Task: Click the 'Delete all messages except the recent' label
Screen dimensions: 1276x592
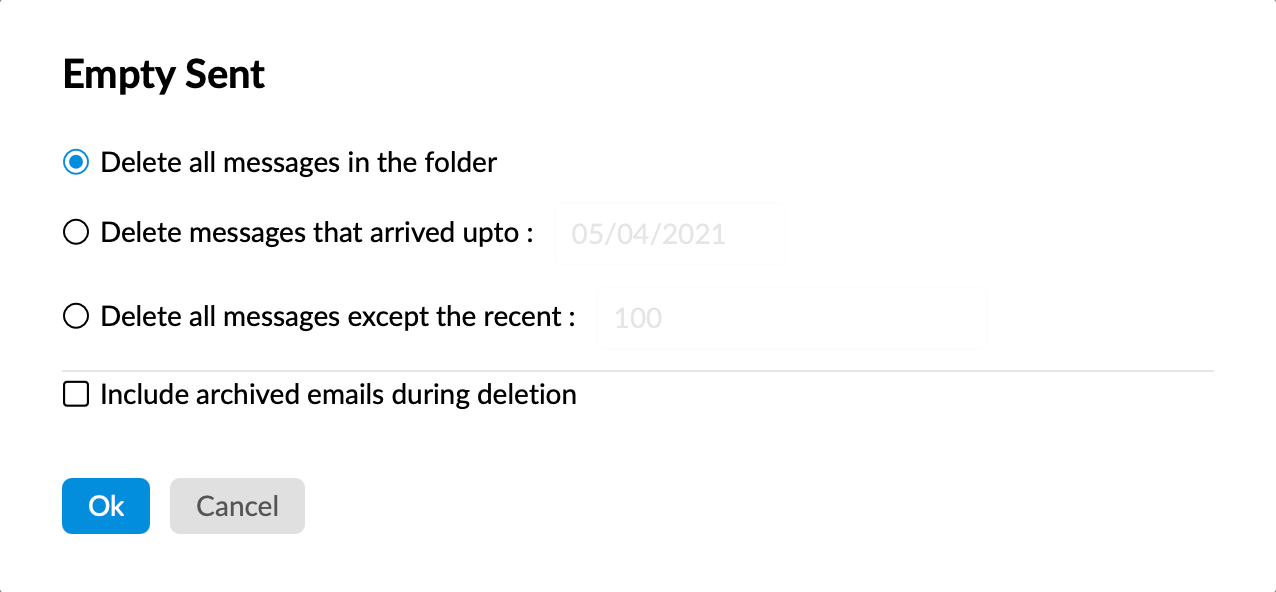Action: [x=338, y=317]
